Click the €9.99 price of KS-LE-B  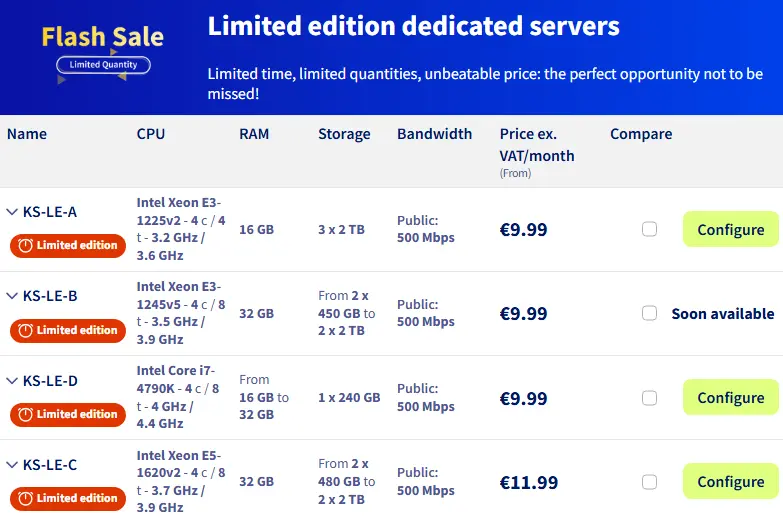click(x=523, y=314)
